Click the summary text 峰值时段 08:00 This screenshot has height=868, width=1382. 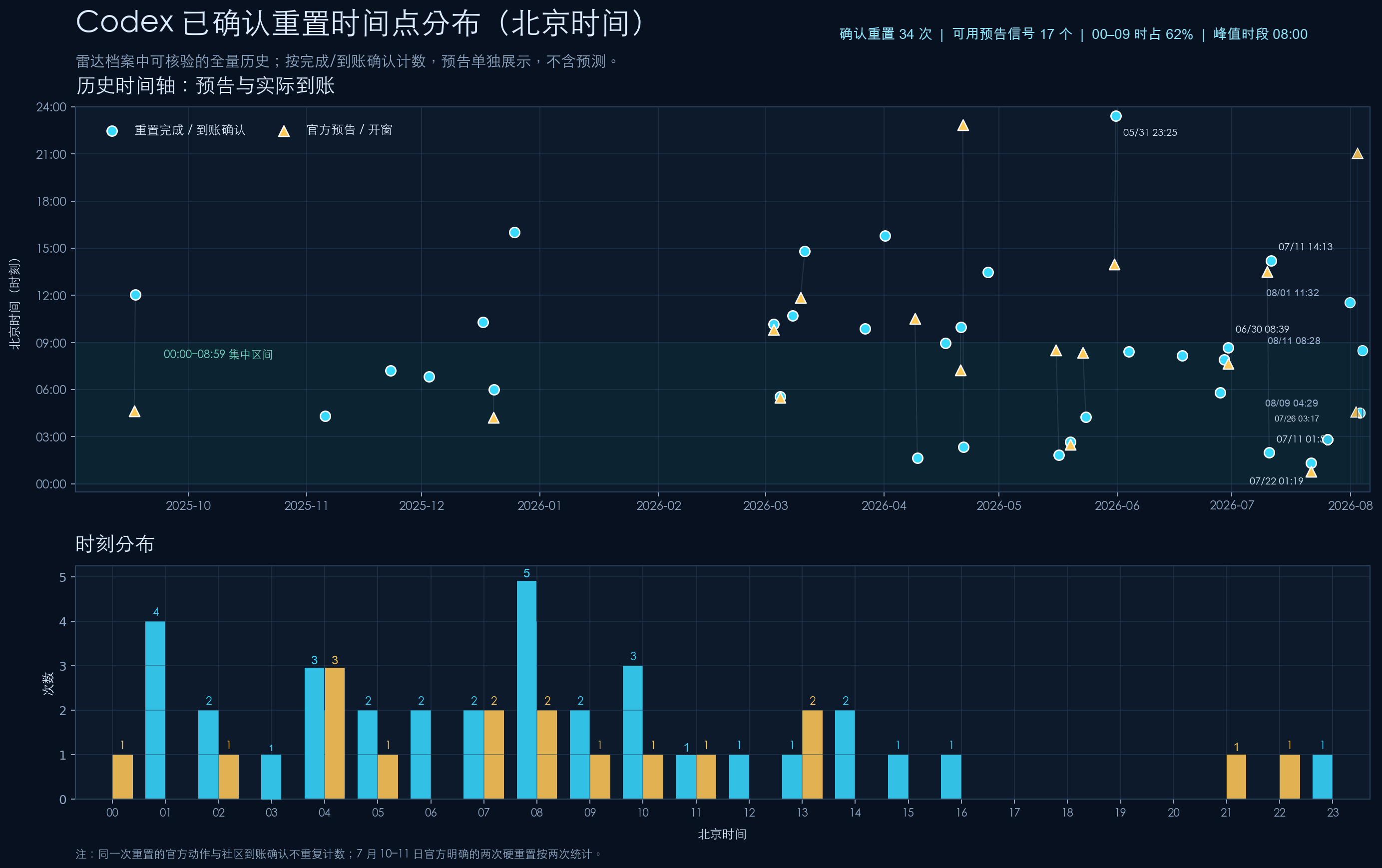click(1260, 34)
